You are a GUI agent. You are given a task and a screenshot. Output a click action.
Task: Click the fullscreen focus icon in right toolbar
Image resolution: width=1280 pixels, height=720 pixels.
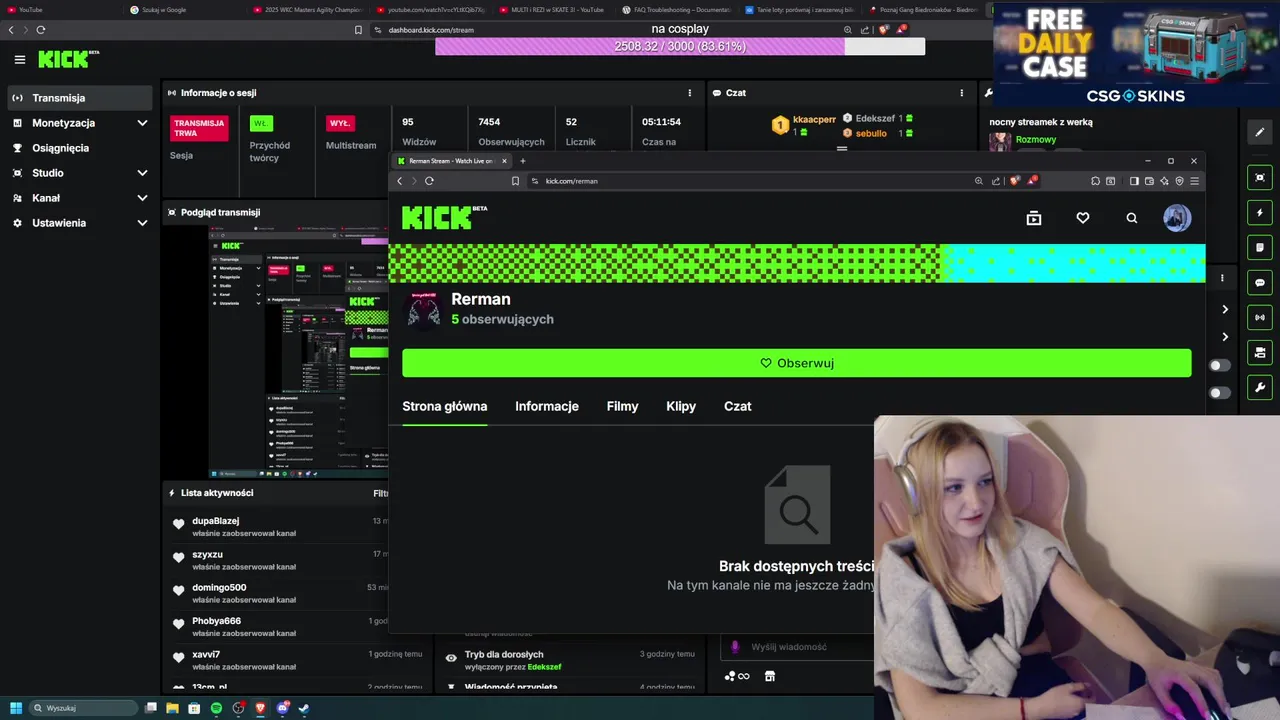coord(1260,178)
